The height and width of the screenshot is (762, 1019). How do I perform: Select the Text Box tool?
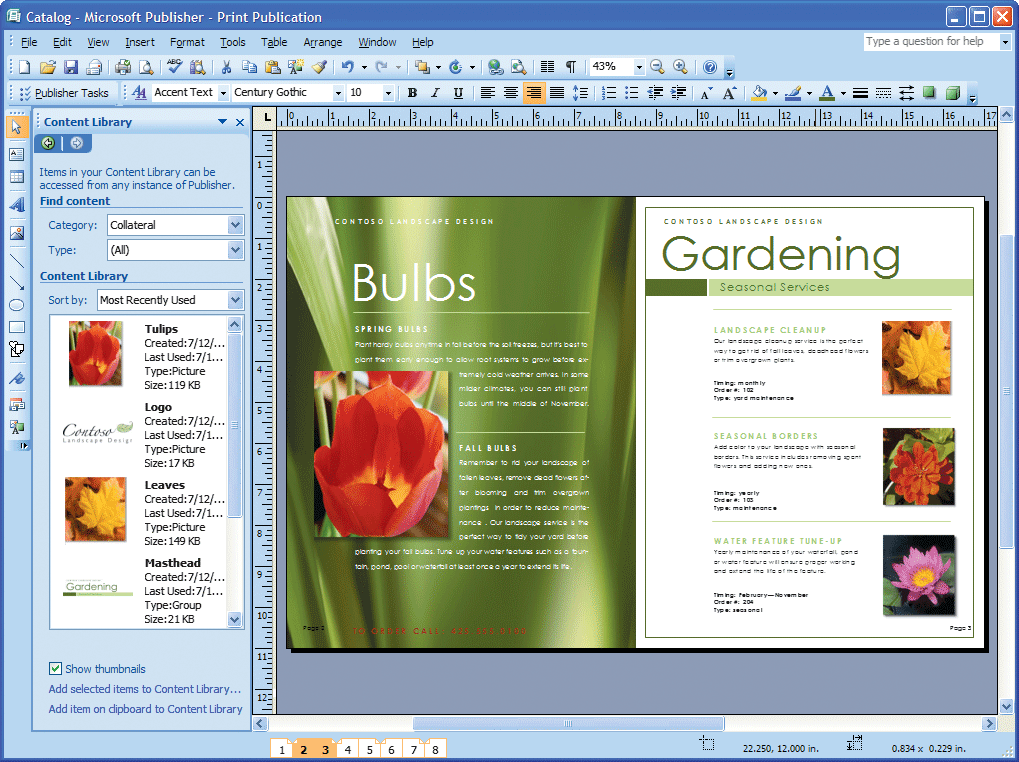pyautogui.click(x=16, y=154)
